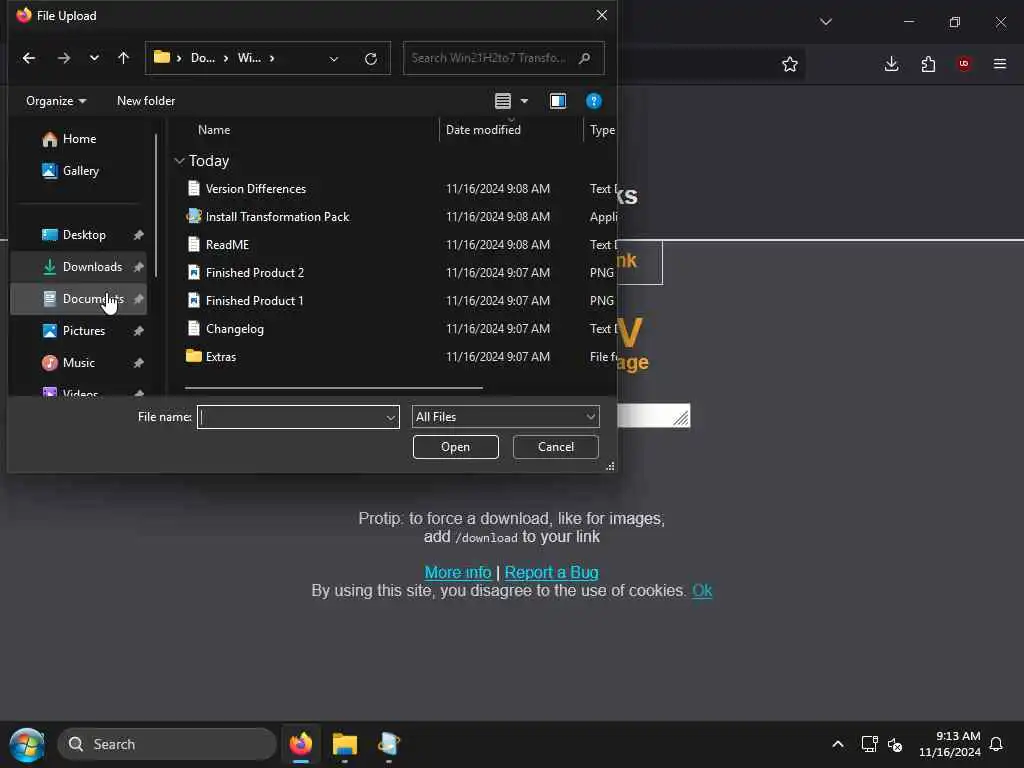
Task: Go up one folder level
Action: 123,58
